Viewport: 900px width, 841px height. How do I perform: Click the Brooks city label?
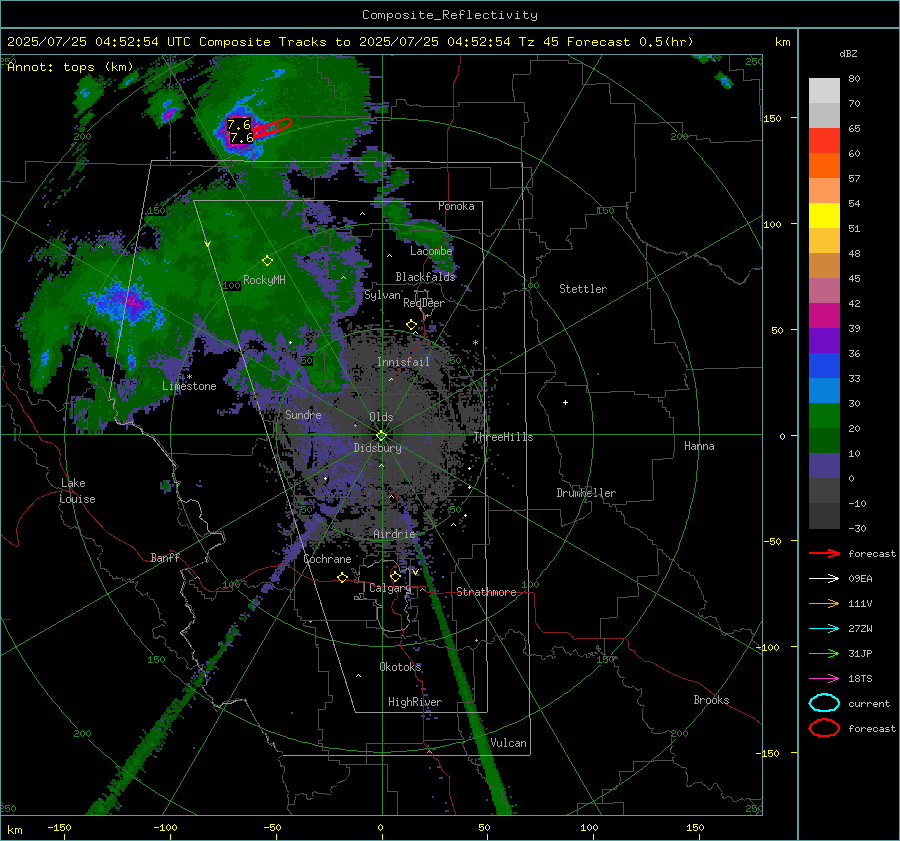(x=711, y=700)
